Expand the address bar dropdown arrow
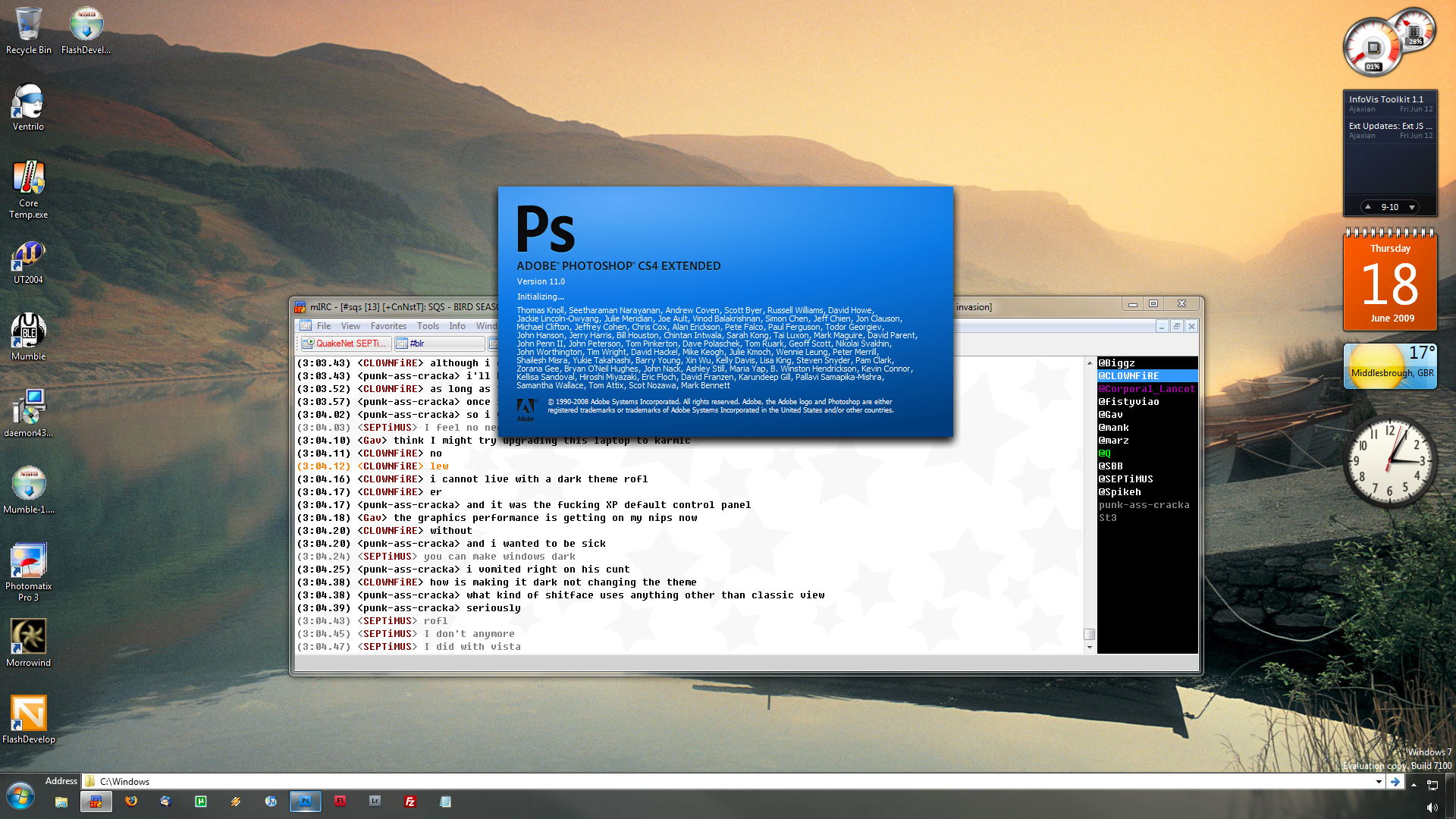 [x=1378, y=781]
